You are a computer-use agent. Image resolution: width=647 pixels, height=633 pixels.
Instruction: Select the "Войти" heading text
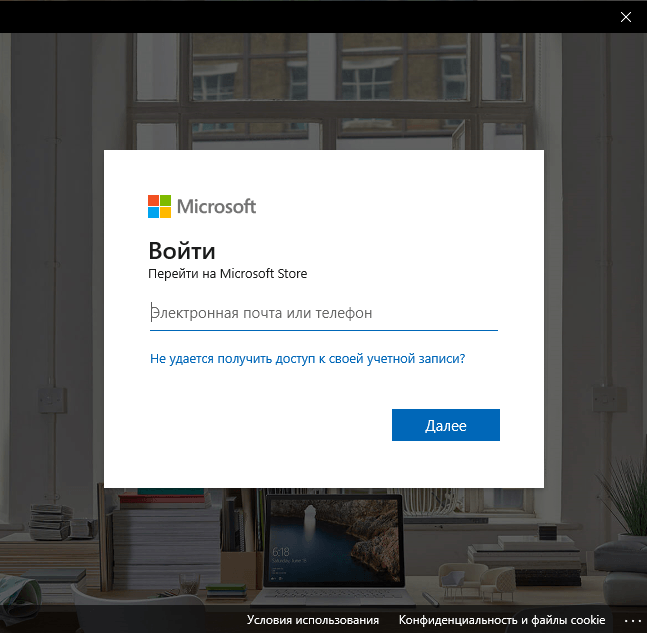tap(182, 250)
